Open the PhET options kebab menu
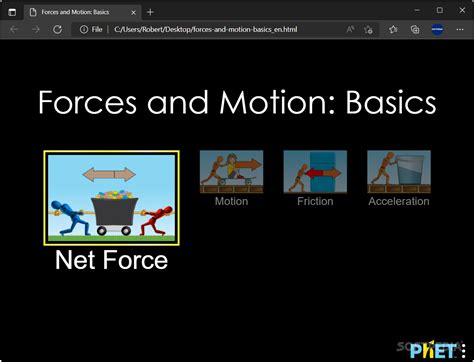 (x=464, y=351)
